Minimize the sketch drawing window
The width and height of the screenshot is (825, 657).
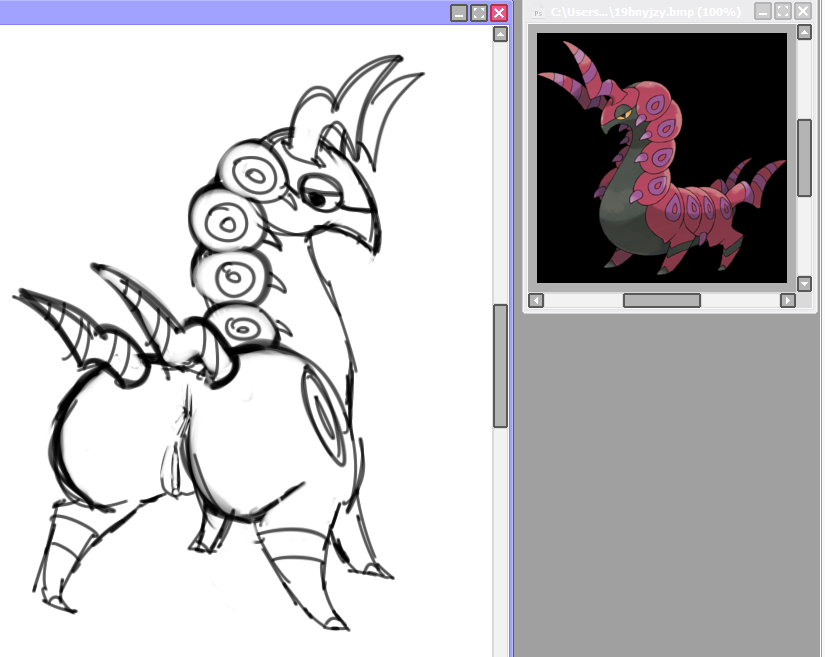459,13
